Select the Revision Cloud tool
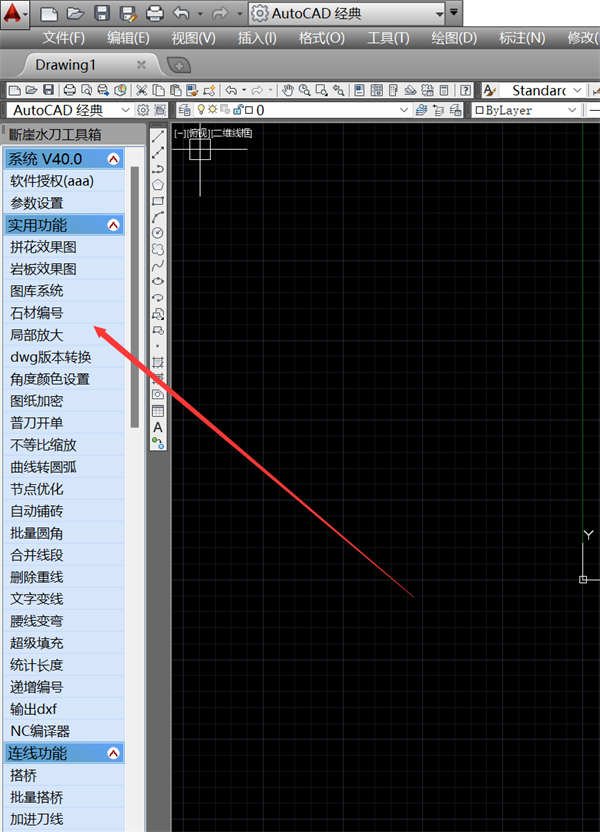Screen dimensions: 600x832 (x=158, y=249)
